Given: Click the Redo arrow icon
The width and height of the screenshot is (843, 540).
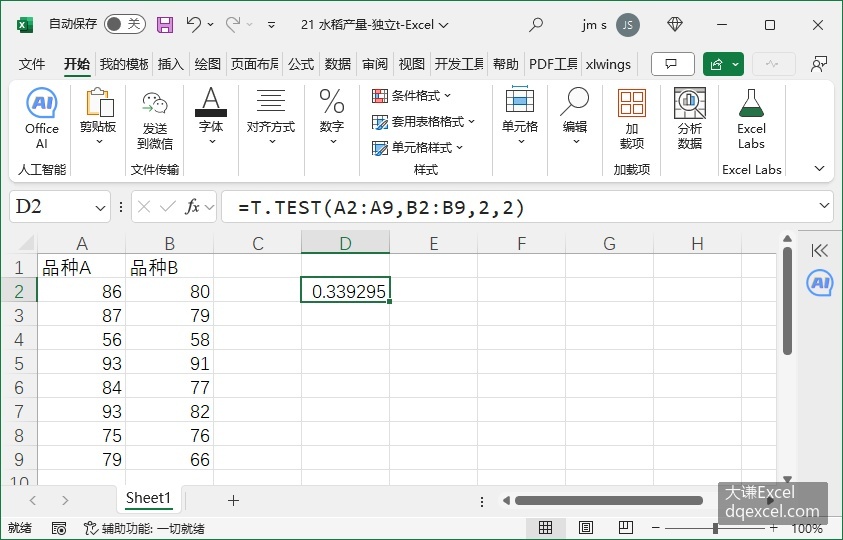Looking at the screenshot, I should click(233, 24).
